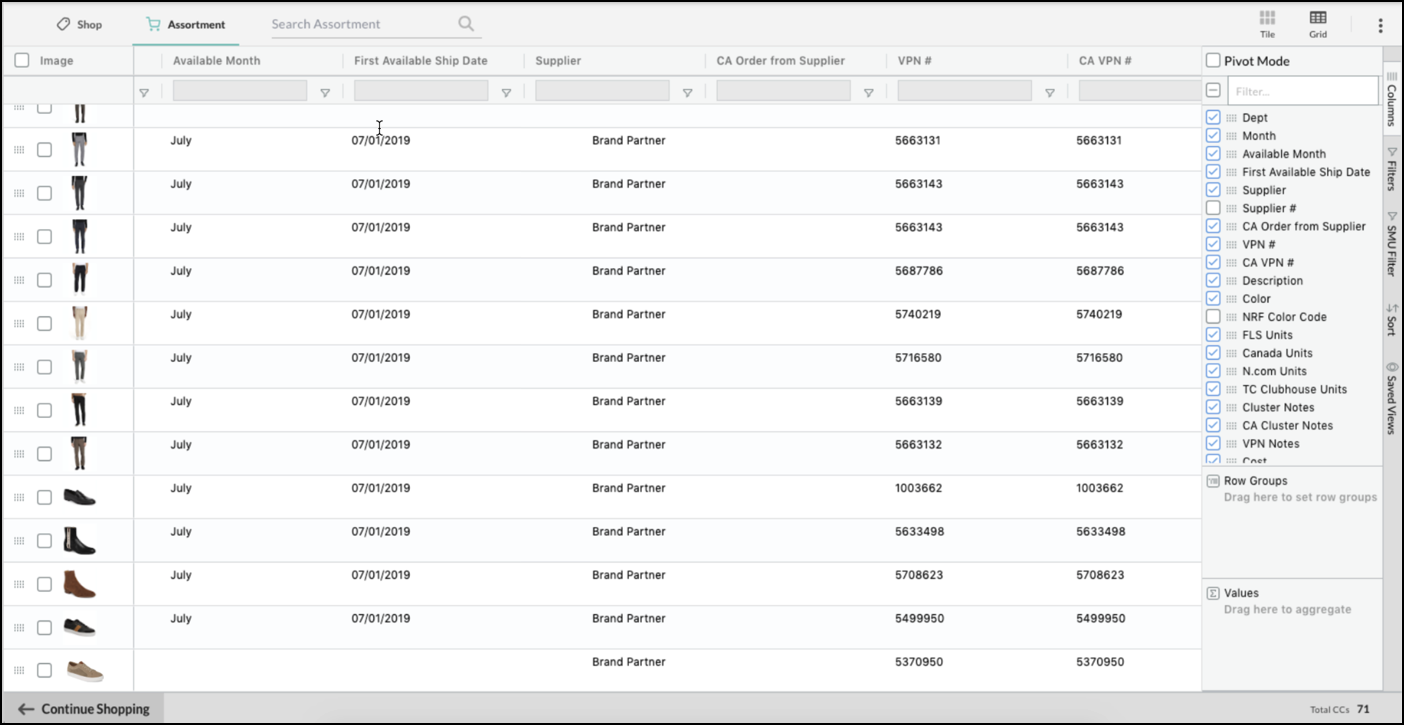Screen dimensions: 1404x725
Task: Click the search magnifier icon
Action: tap(466, 24)
